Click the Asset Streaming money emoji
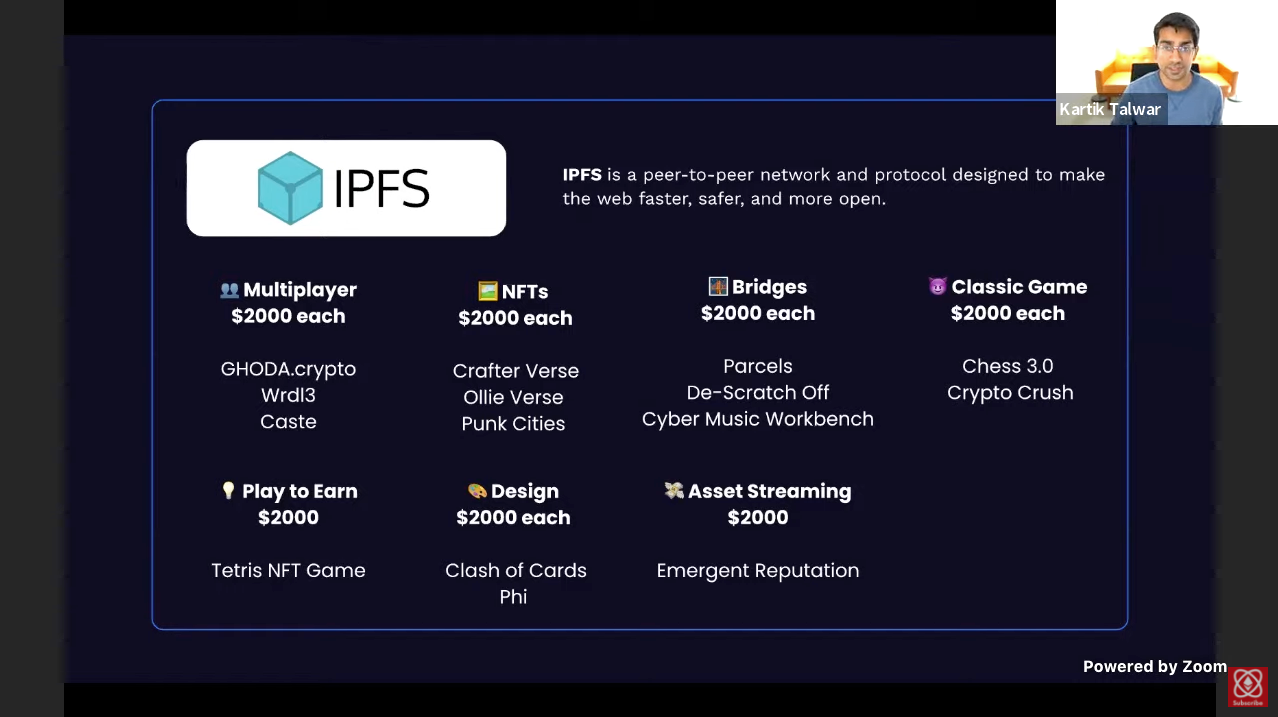This screenshot has height=717, width=1278. (674, 491)
